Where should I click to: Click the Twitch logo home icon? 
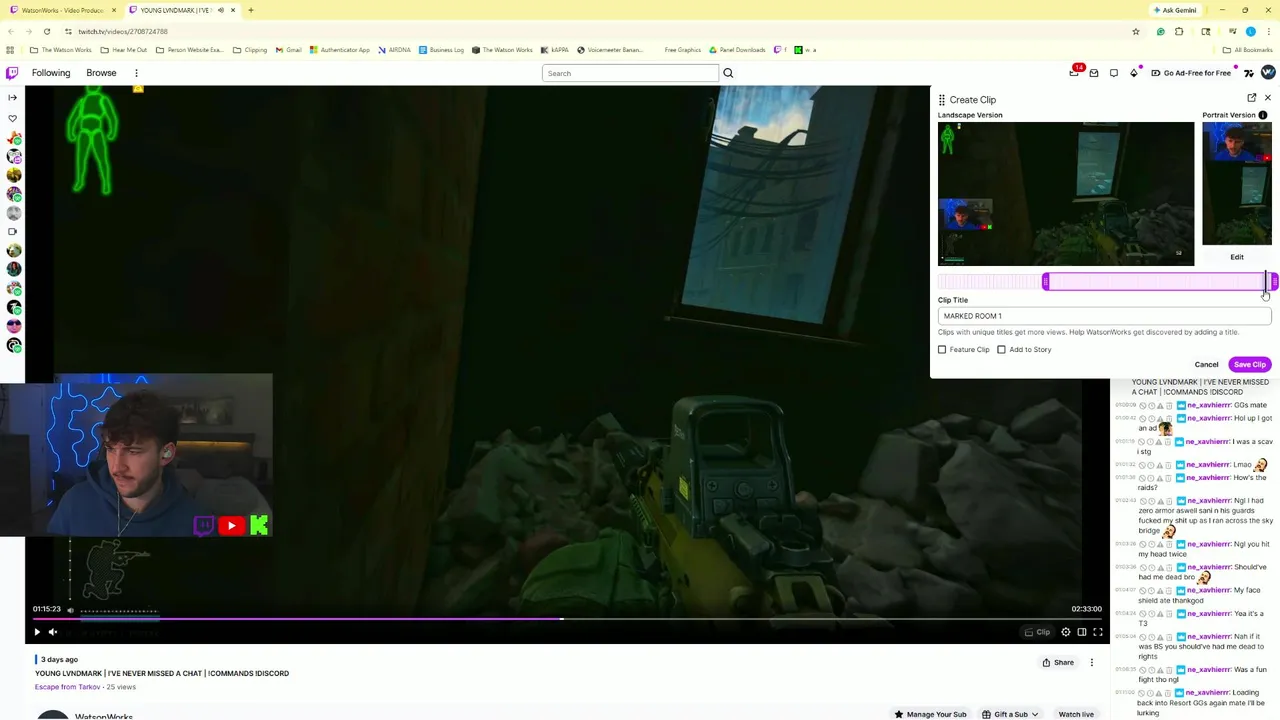click(x=12, y=73)
